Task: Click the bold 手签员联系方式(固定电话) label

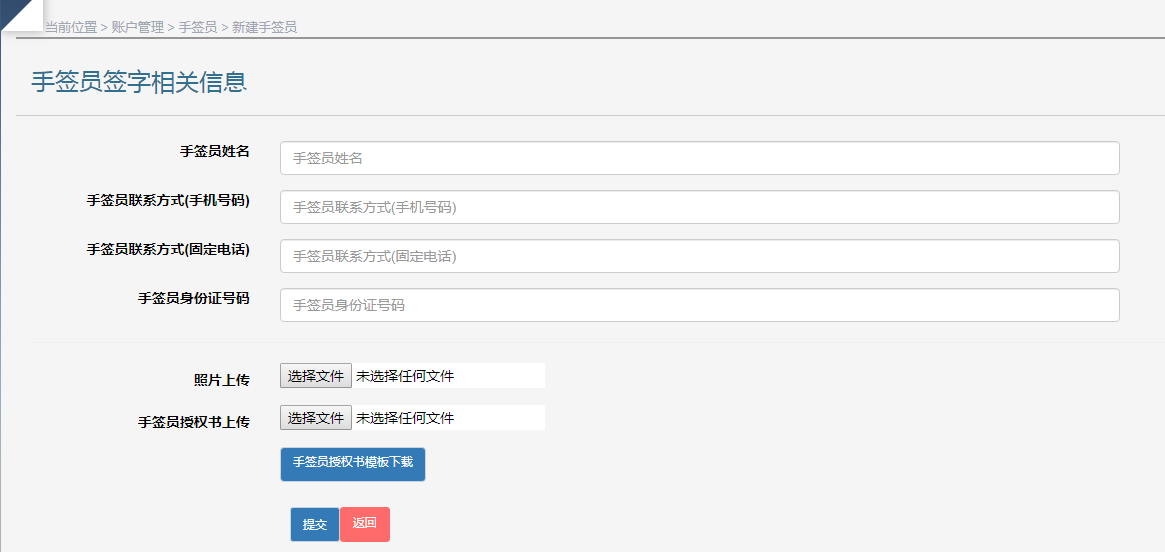Action: [168, 249]
